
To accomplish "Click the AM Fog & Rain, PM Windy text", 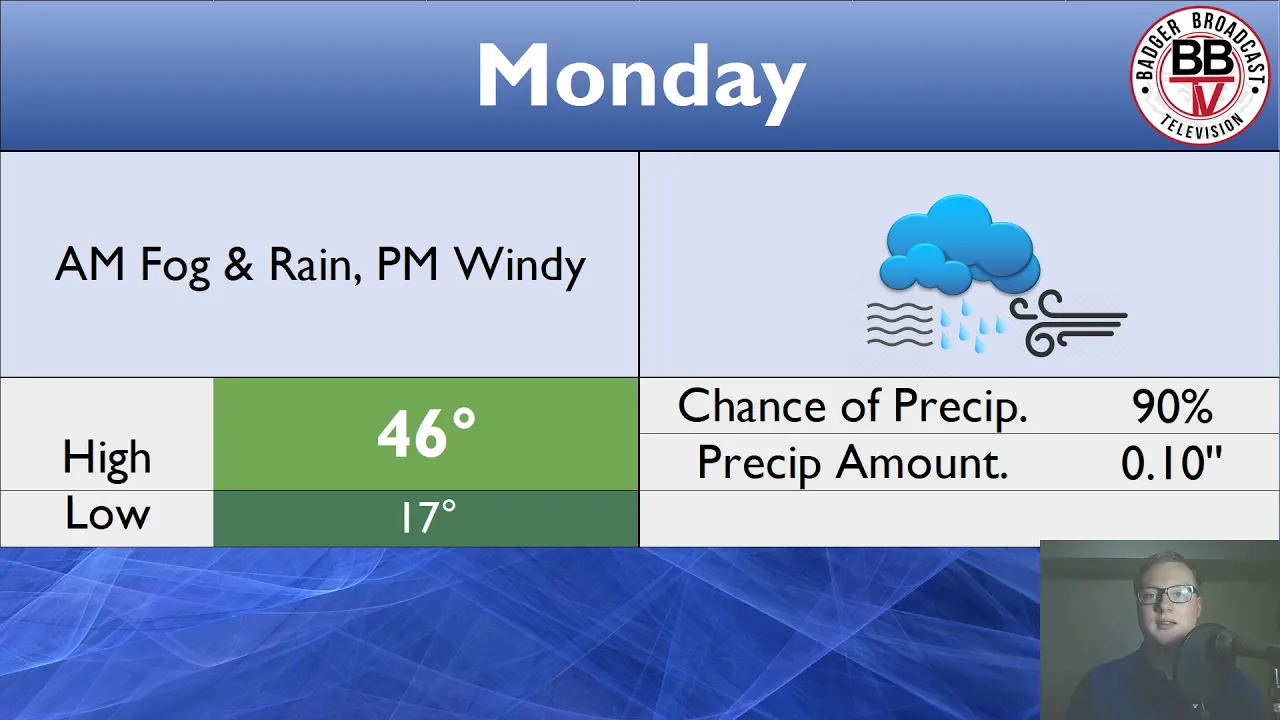I will coord(320,265).
